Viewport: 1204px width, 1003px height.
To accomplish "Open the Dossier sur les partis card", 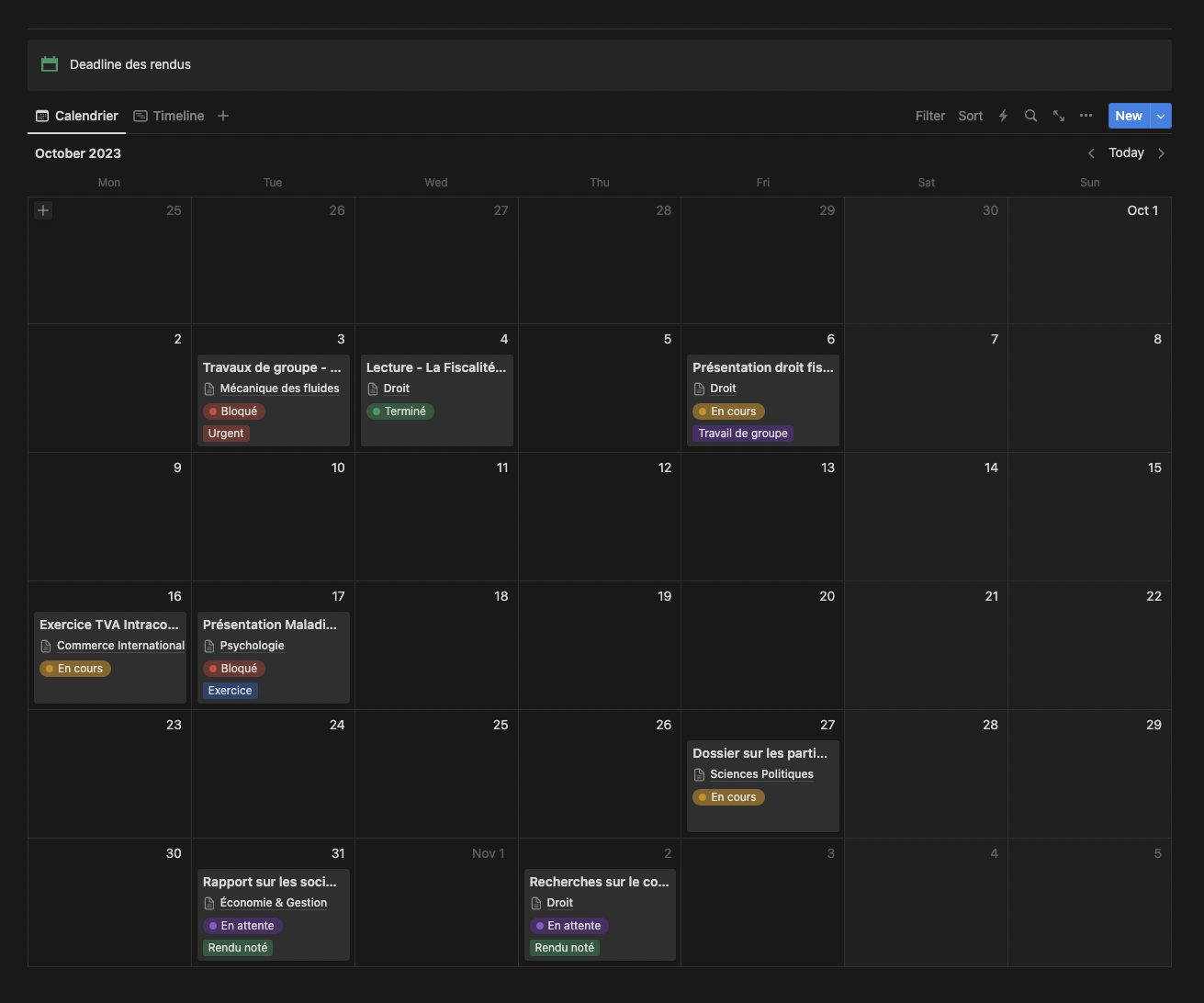I will (760, 753).
